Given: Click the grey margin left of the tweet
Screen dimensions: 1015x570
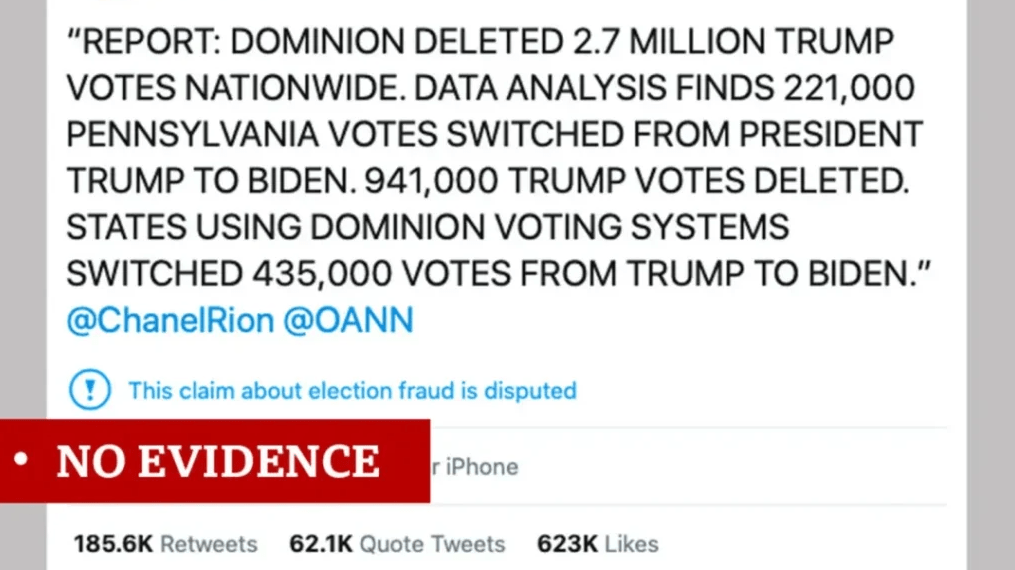Looking at the screenshot, I should [23, 207].
